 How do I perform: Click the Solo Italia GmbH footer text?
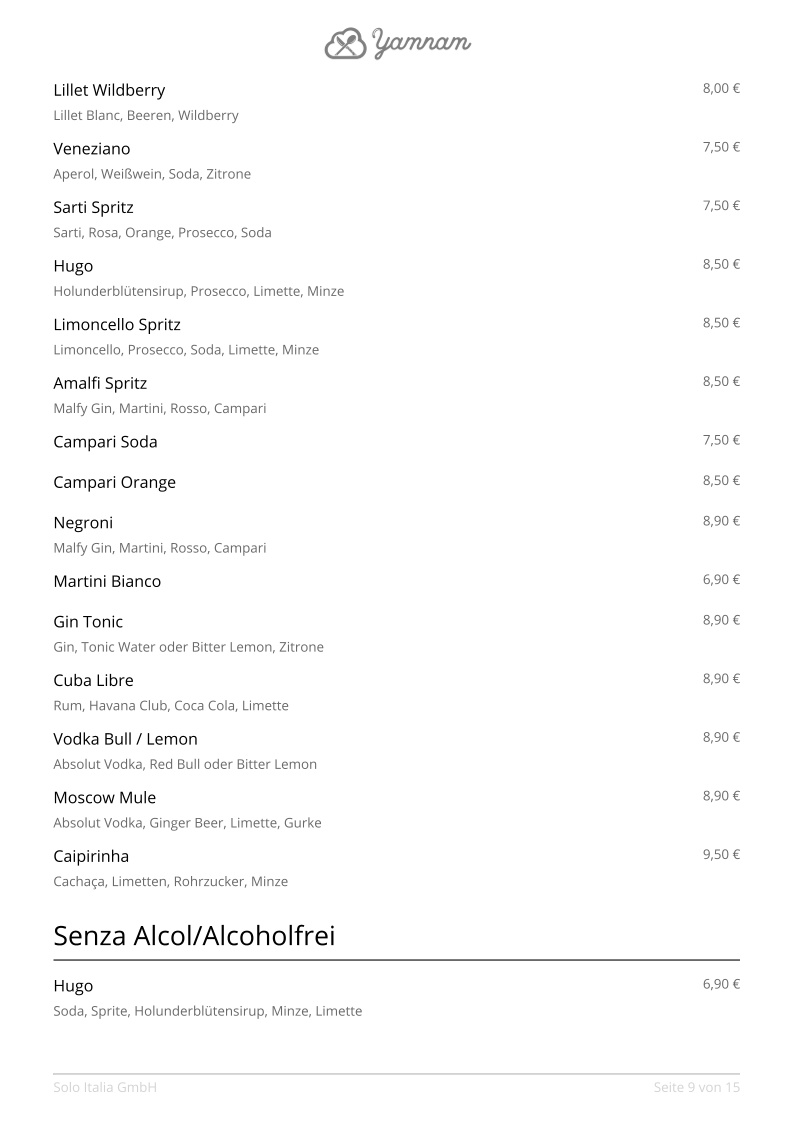click(105, 1087)
